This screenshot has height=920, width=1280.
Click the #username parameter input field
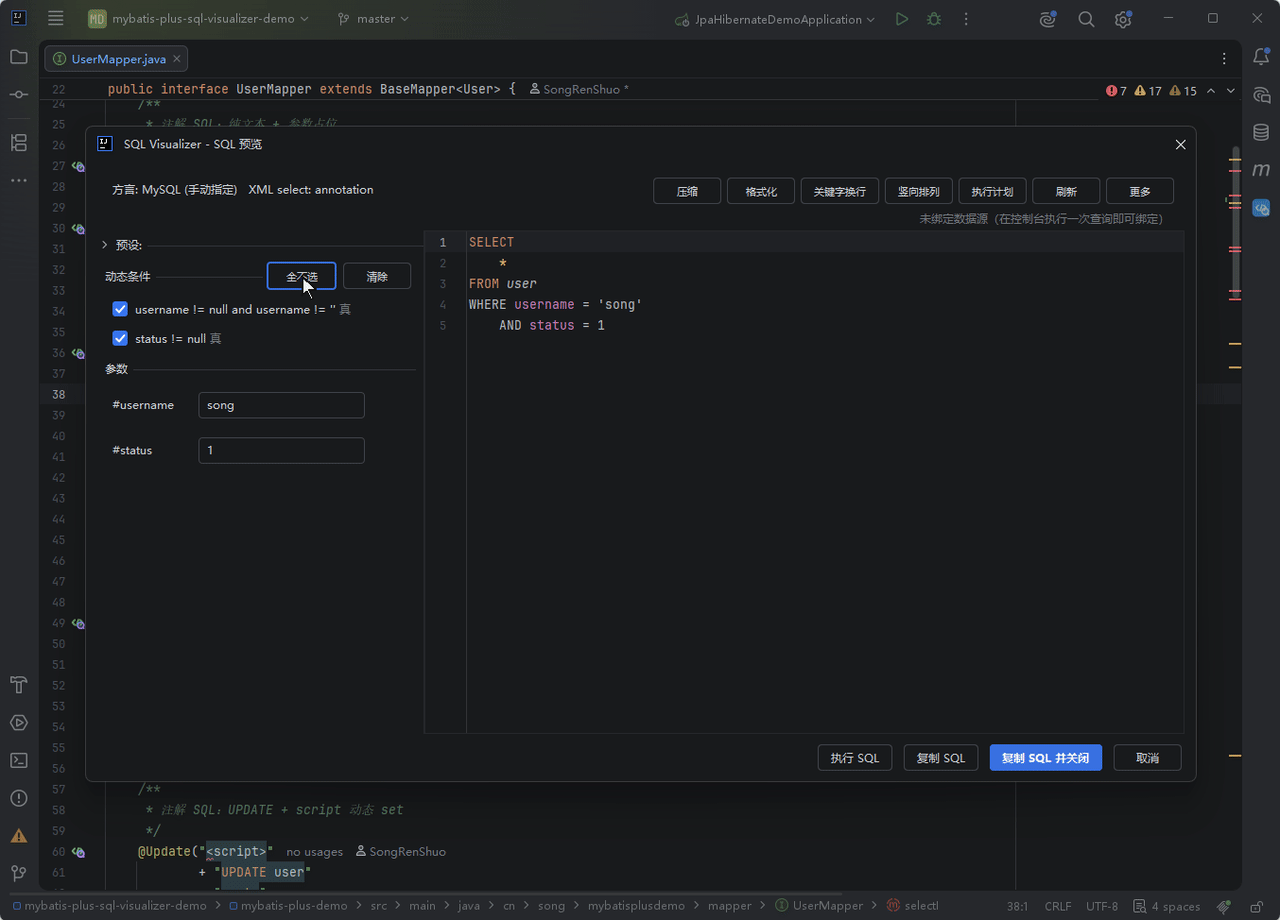pyautogui.click(x=281, y=405)
